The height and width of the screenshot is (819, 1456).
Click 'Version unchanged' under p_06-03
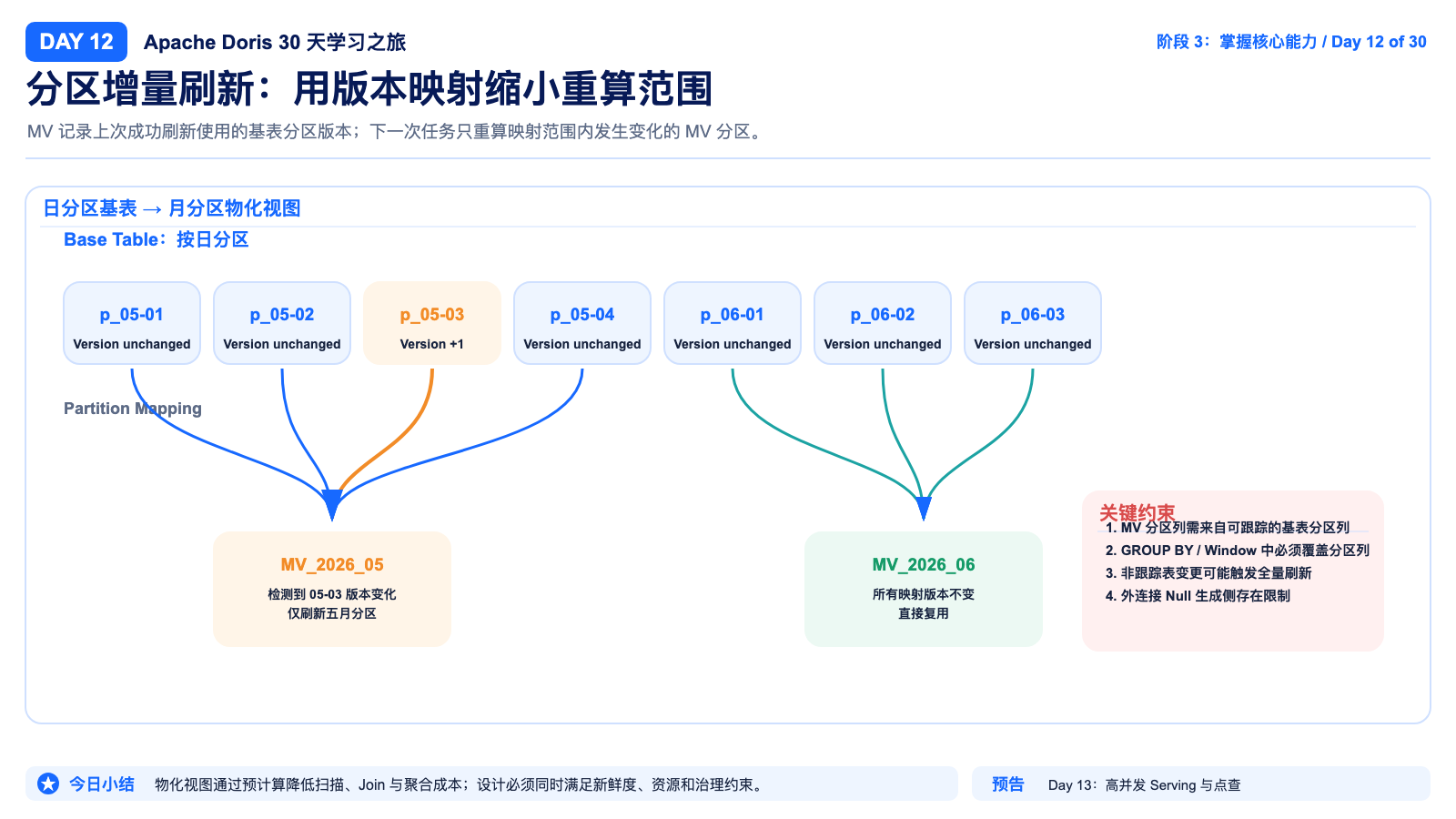click(1033, 344)
